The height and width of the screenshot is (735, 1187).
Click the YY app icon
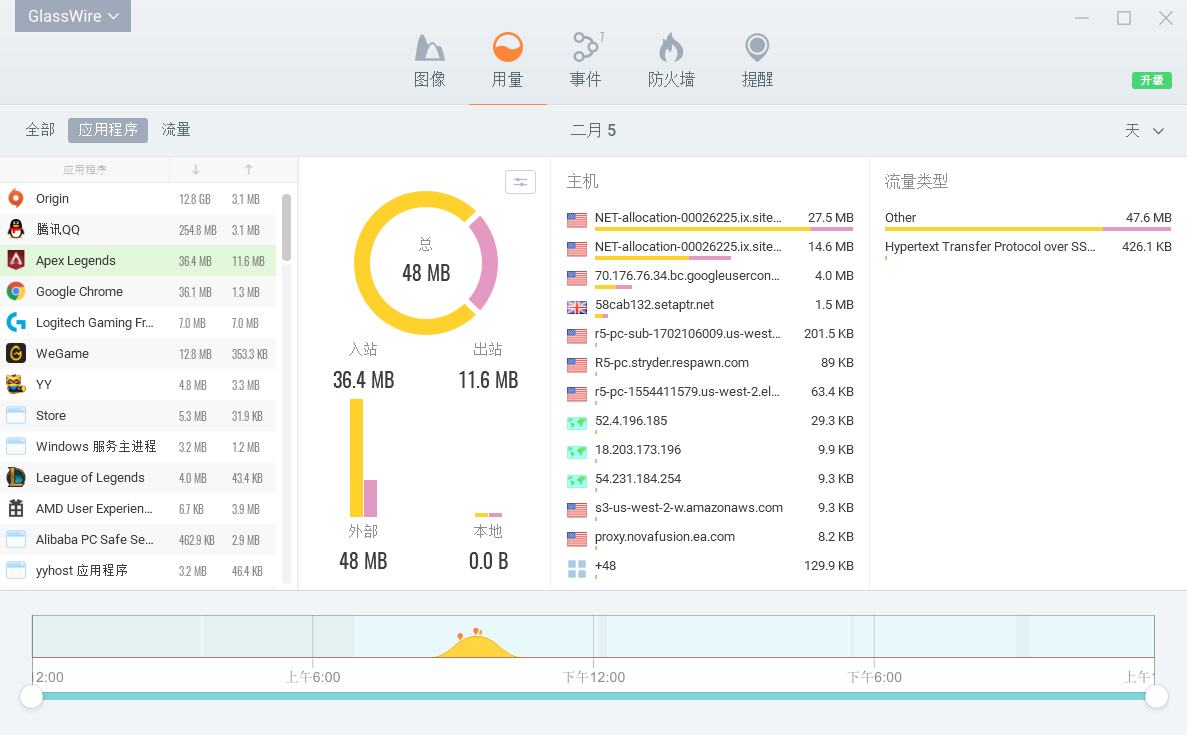tap(16, 385)
